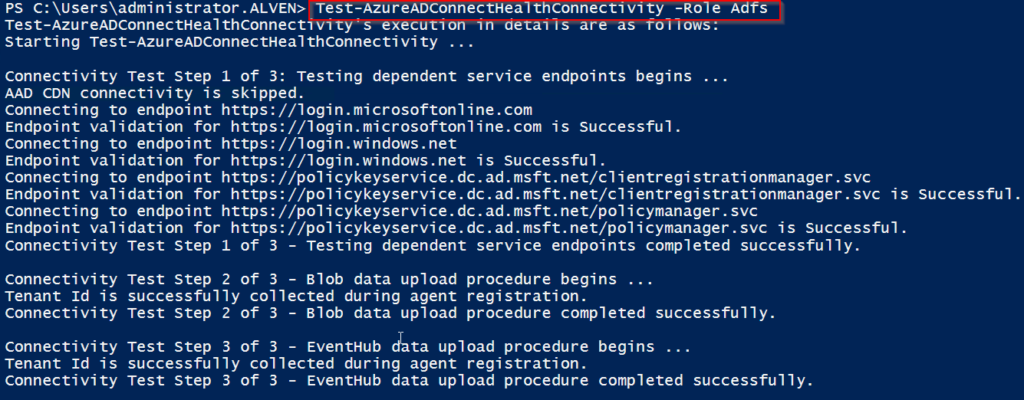Image resolution: width=1024 pixels, height=400 pixels.
Task: Click the clientregistrationmanager.svc is Successful line
Action: tap(513, 195)
